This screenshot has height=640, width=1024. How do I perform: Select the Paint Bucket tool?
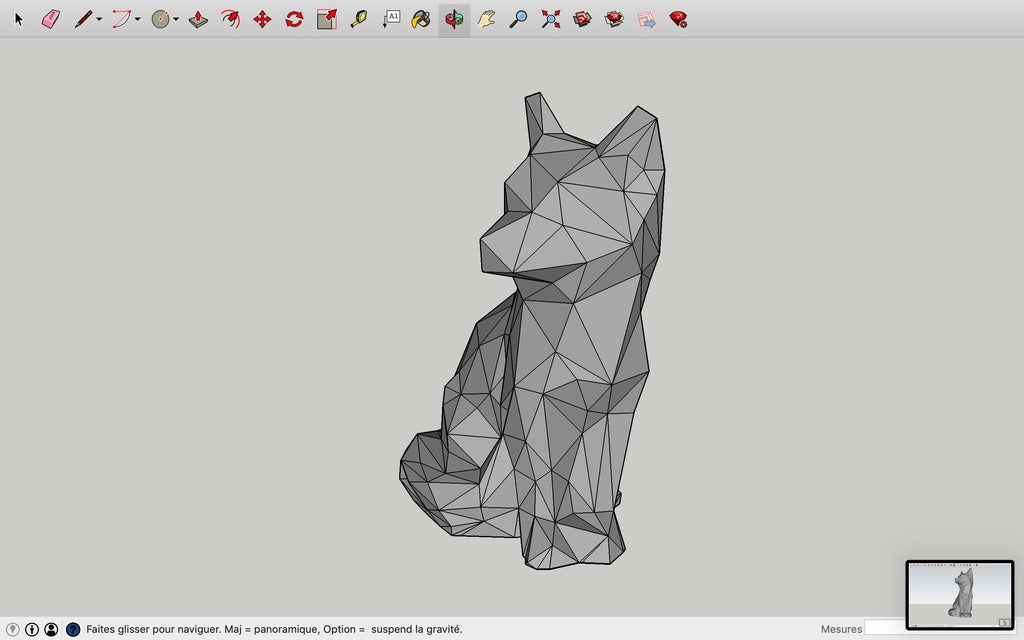(x=421, y=18)
